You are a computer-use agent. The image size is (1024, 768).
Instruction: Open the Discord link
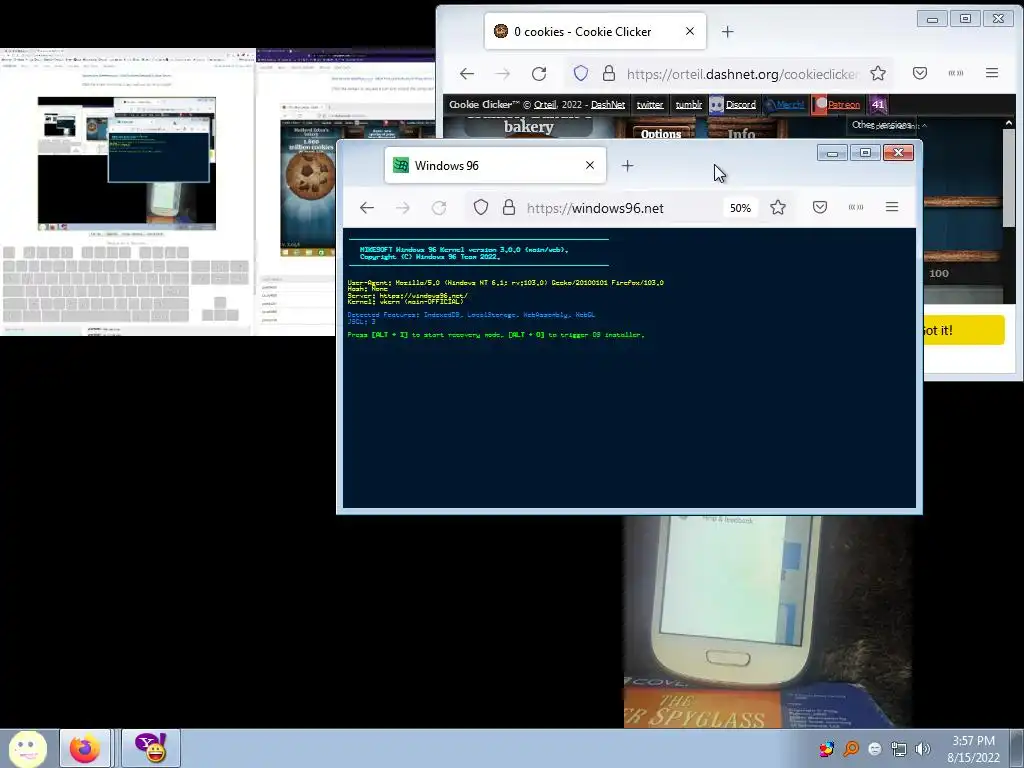pyautogui.click(x=733, y=104)
